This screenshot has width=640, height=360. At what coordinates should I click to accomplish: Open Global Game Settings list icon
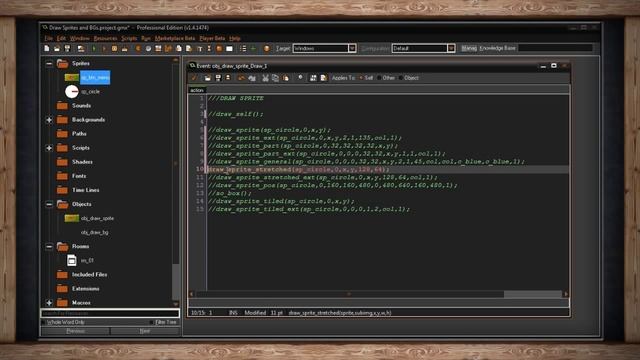point(243,49)
